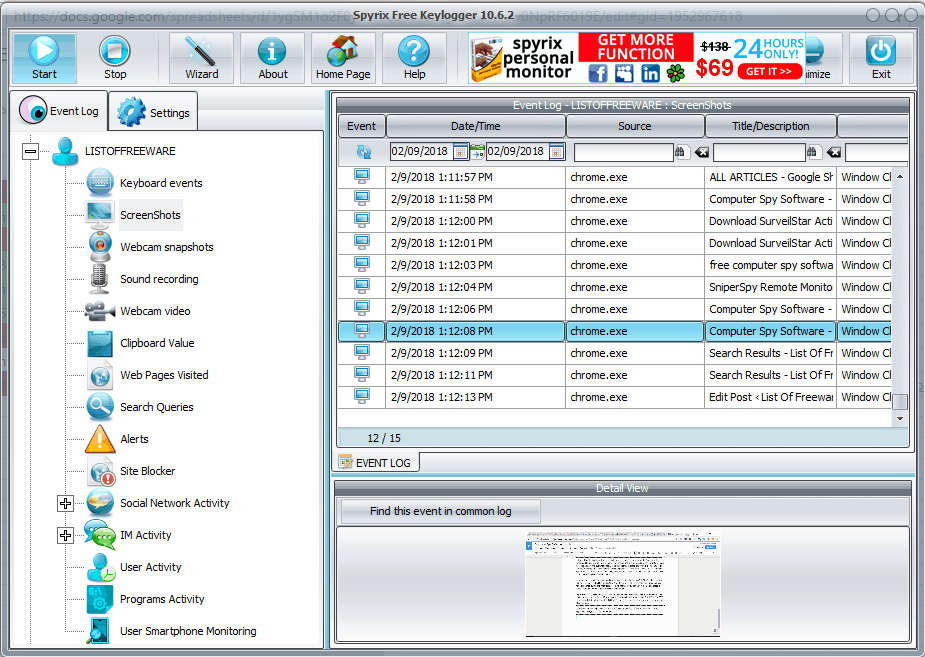Click the refresh icon in filter row
The image size is (925, 657).
[x=363, y=152]
